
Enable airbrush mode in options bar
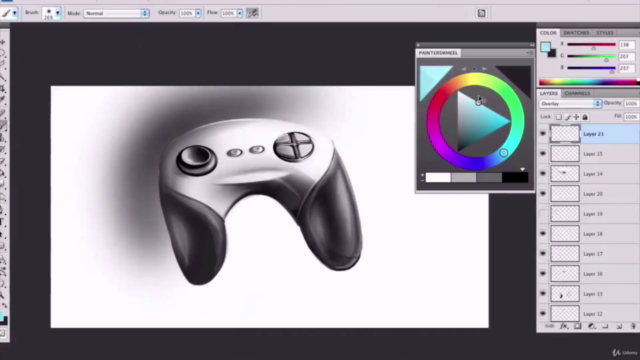pyautogui.click(x=253, y=13)
